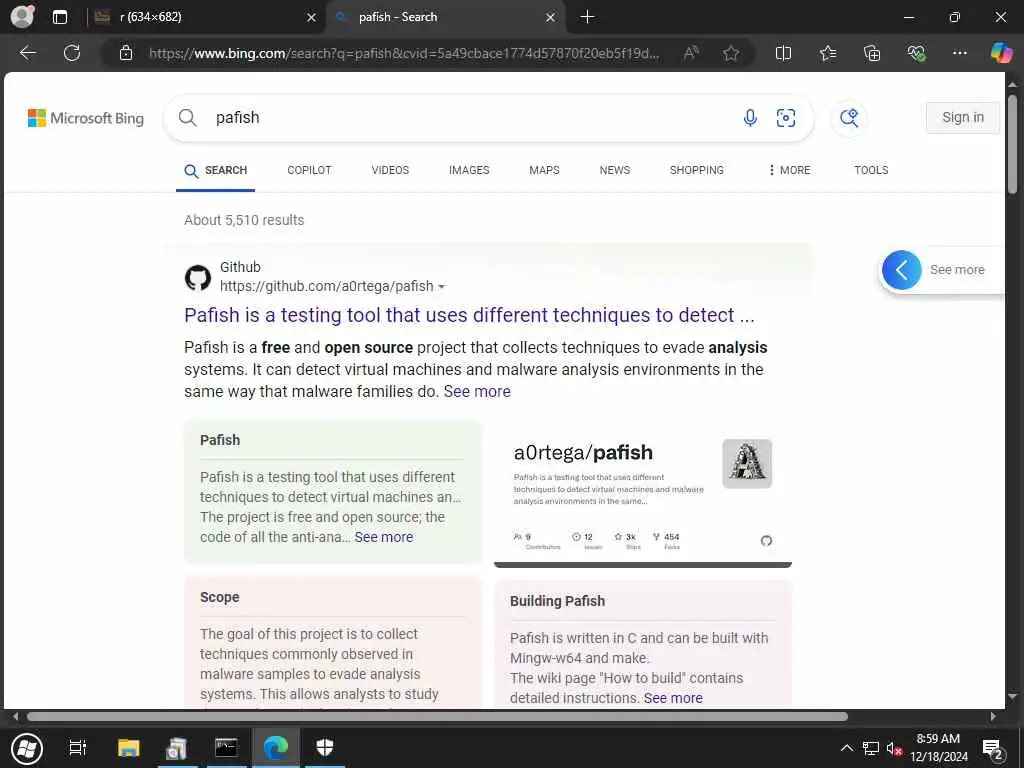This screenshot has height=768, width=1024.
Task: Activate Read aloud icon in address bar
Action: (x=691, y=53)
